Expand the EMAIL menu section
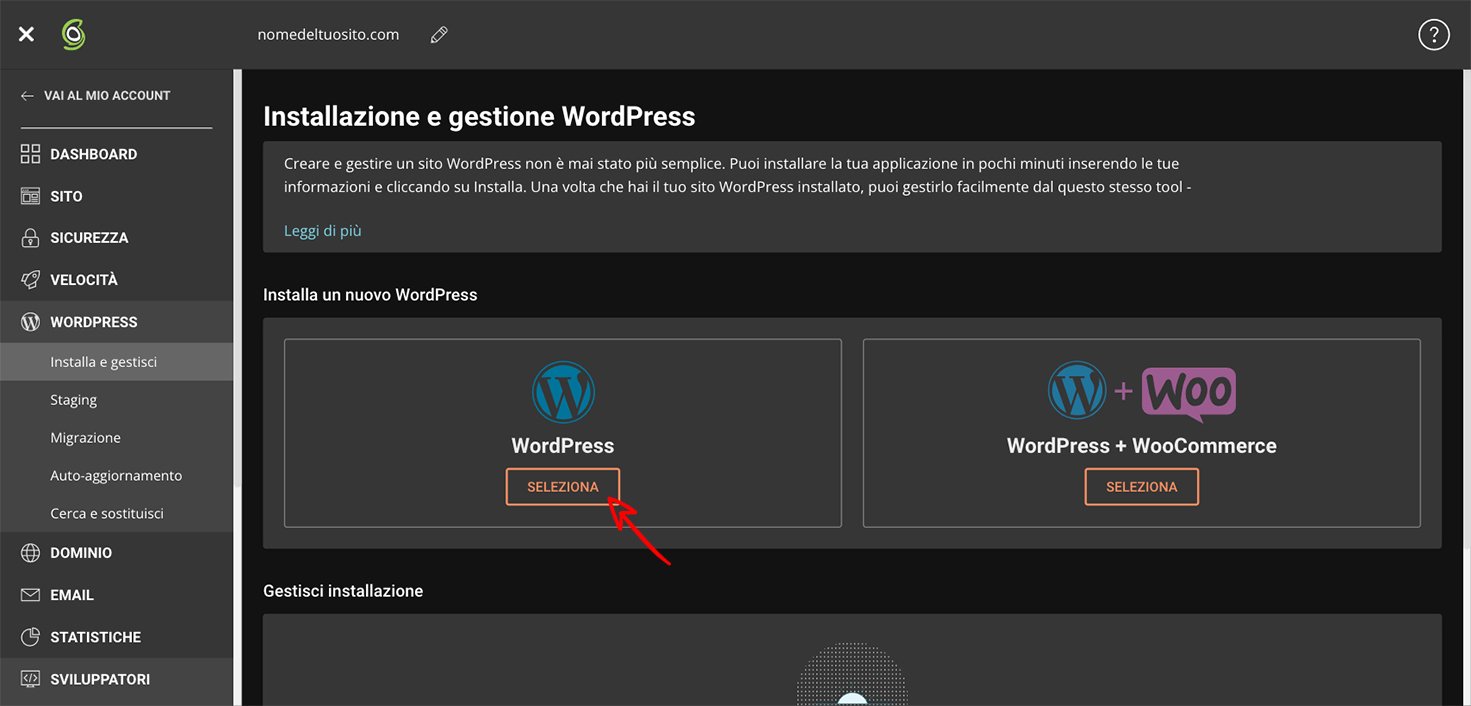Viewport: 1471px width, 706px height. [x=116, y=595]
